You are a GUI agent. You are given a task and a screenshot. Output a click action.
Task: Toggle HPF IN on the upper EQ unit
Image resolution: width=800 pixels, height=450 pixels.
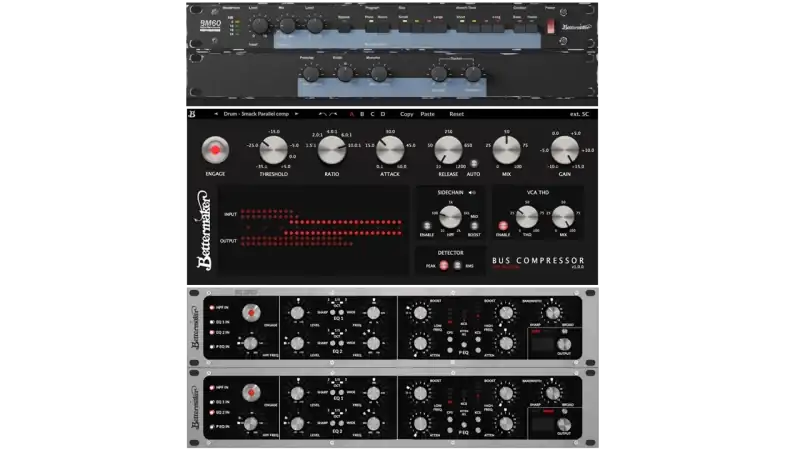click(212, 308)
